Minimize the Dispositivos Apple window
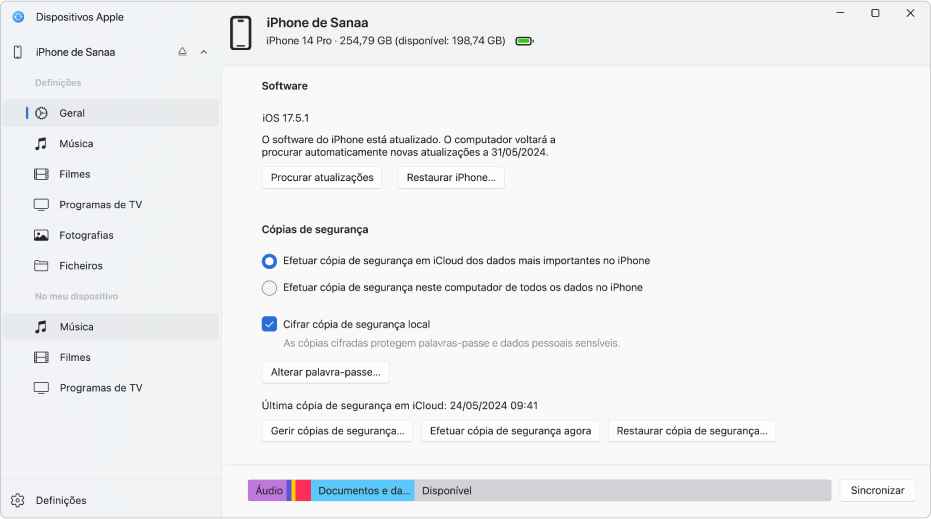This screenshot has height=519, width=931. [x=840, y=13]
